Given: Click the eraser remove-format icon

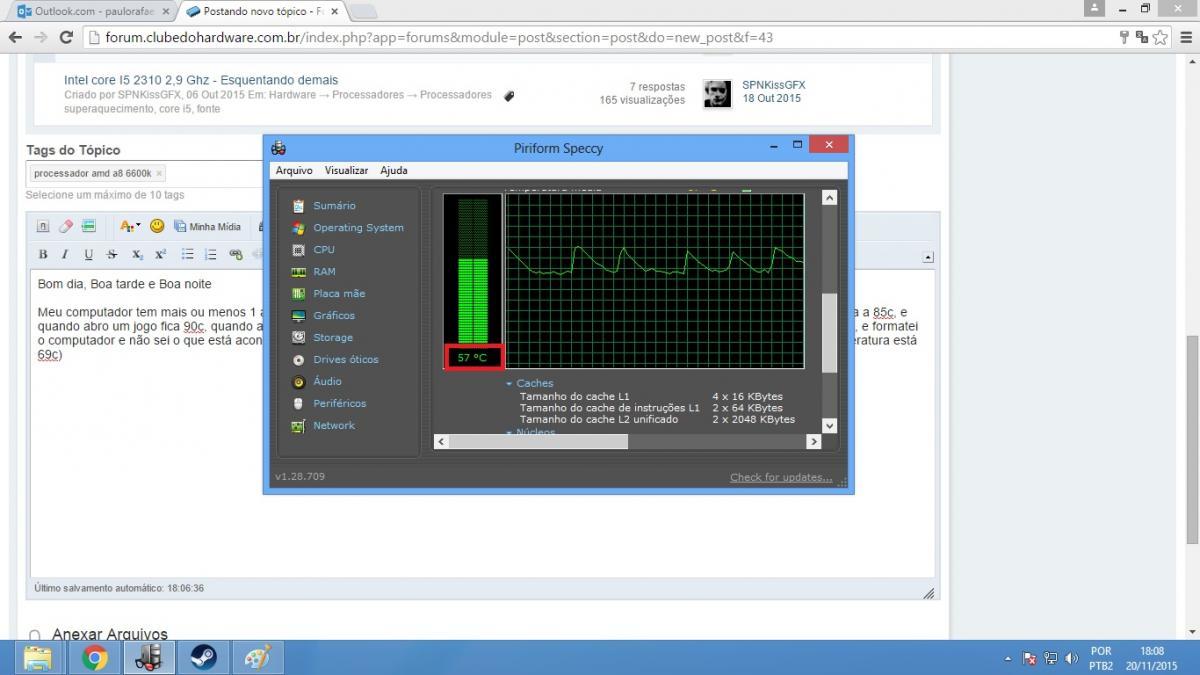Looking at the screenshot, I should coord(66,226).
